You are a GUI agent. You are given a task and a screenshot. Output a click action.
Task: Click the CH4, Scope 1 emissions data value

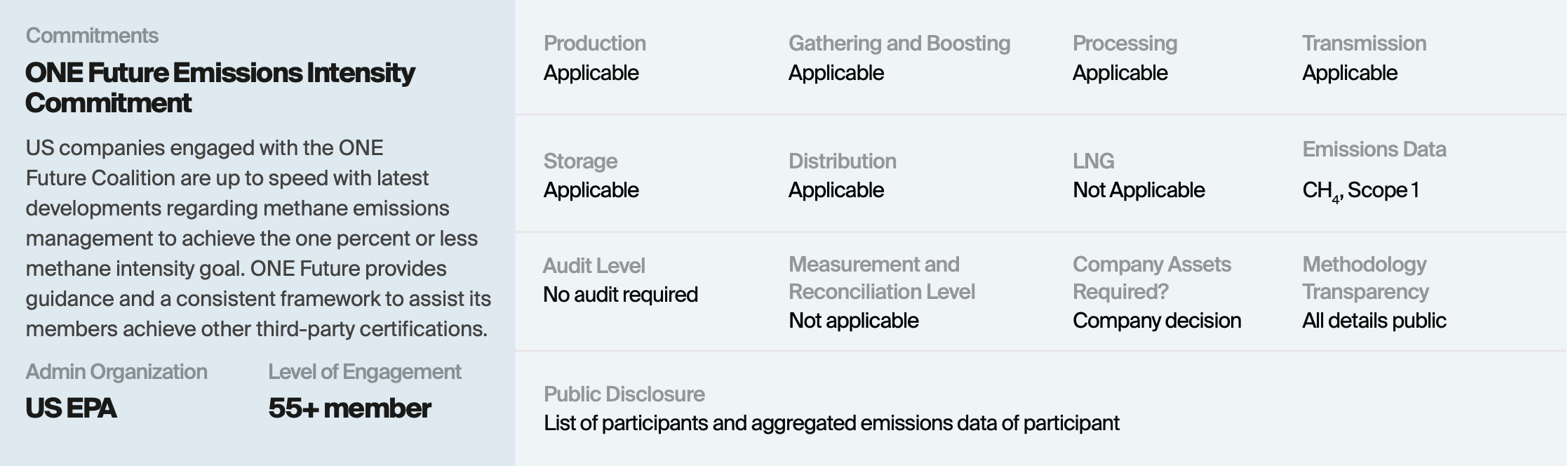coord(1361,191)
